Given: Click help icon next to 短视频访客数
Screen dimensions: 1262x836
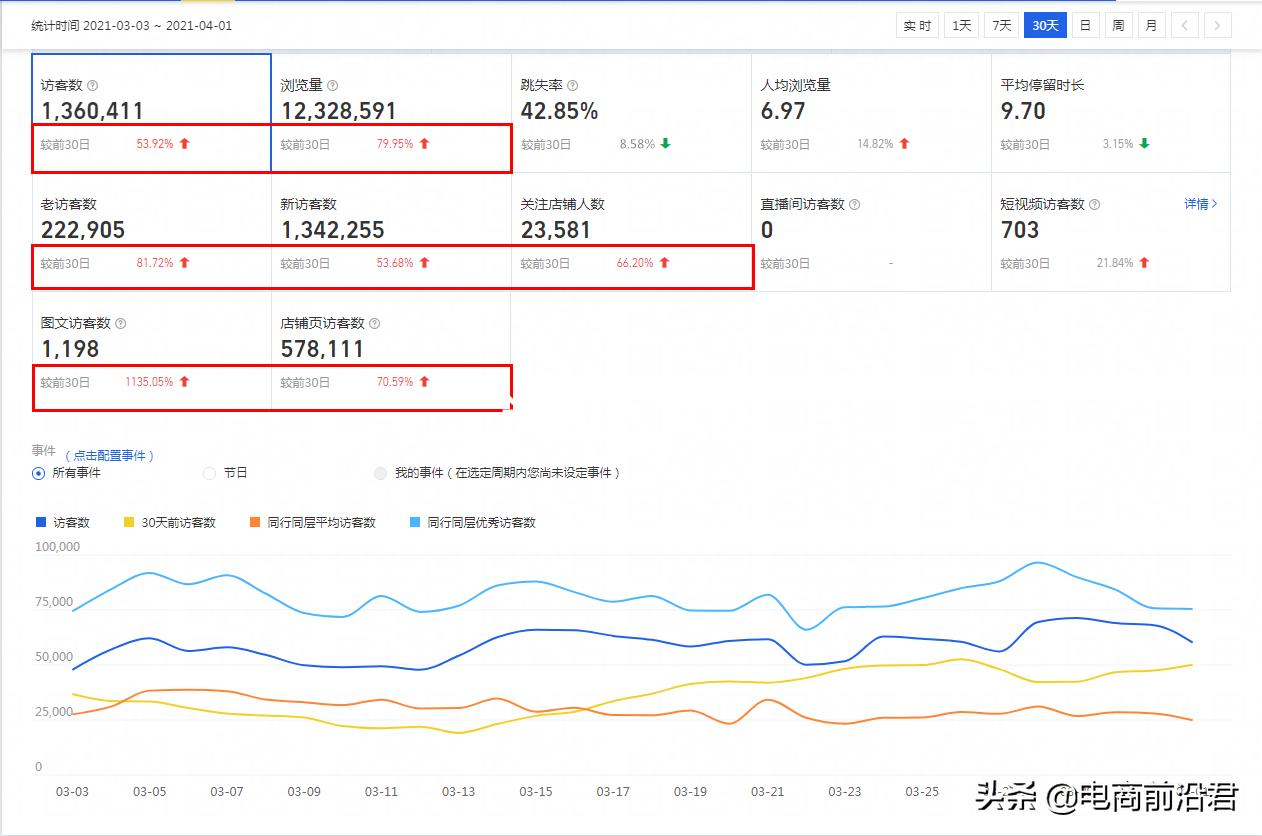Looking at the screenshot, I should click(x=1094, y=205).
